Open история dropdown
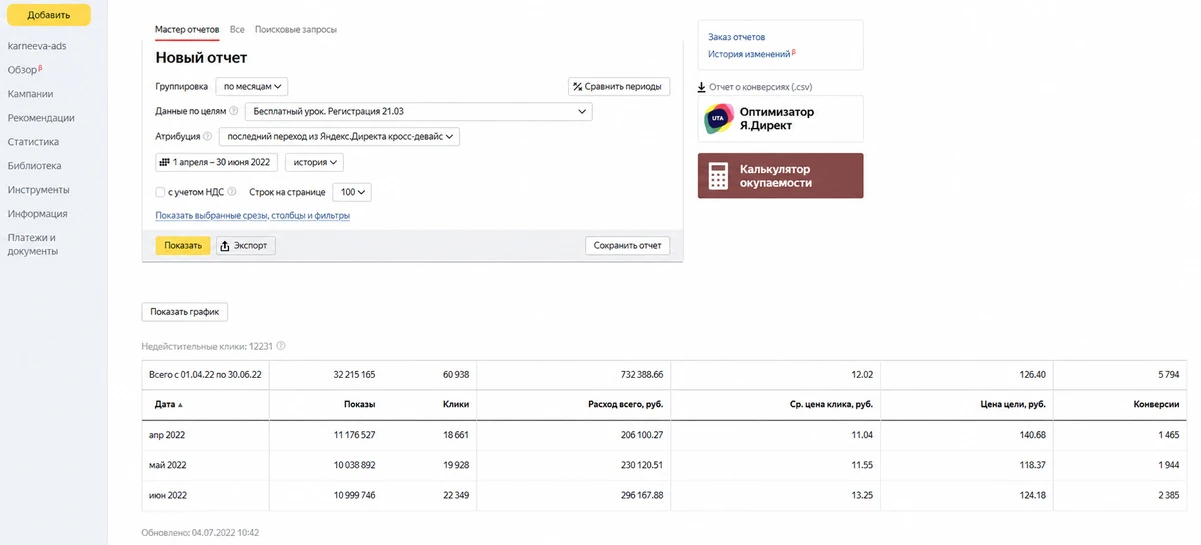The image size is (1201, 545). 314,162
